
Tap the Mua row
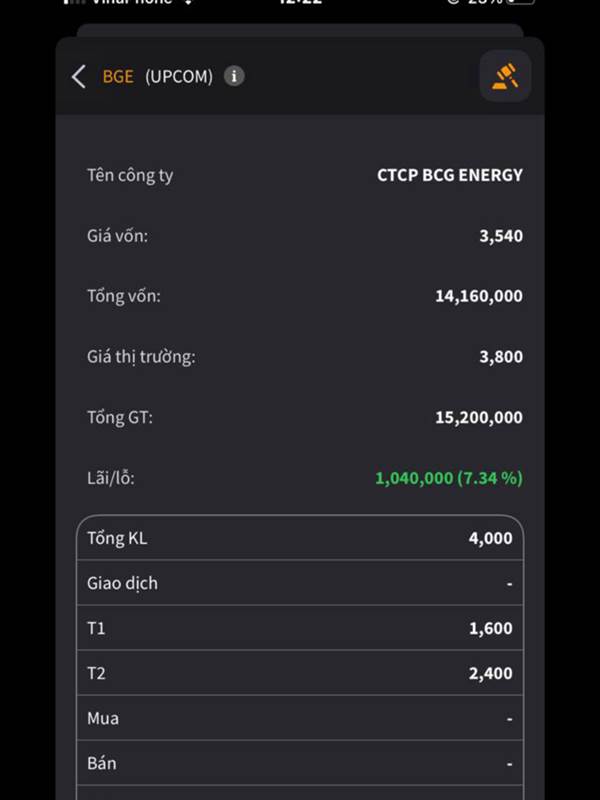click(300, 718)
